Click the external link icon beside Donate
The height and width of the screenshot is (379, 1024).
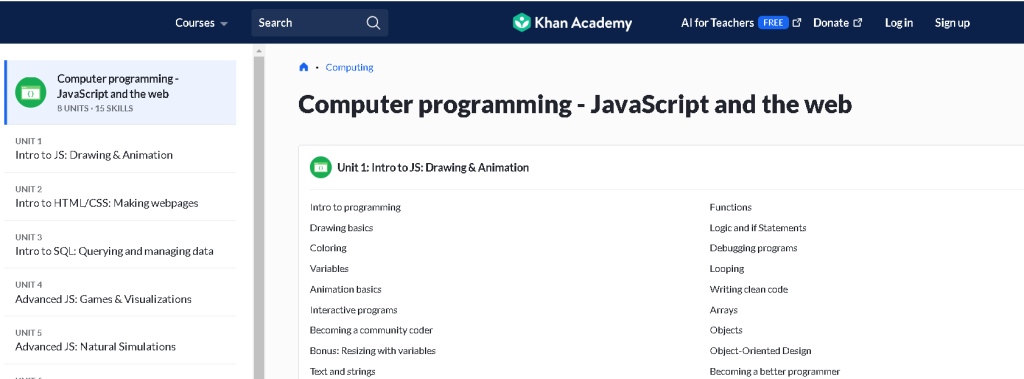857,23
